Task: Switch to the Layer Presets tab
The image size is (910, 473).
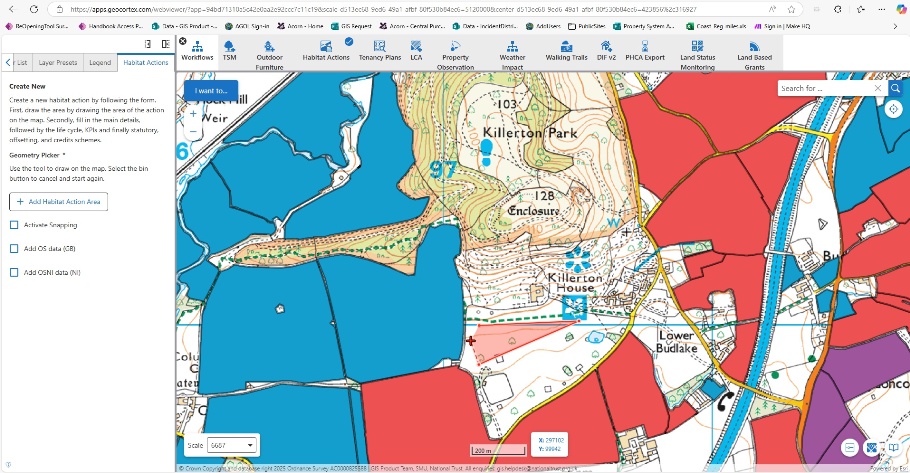Action: point(58,62)
